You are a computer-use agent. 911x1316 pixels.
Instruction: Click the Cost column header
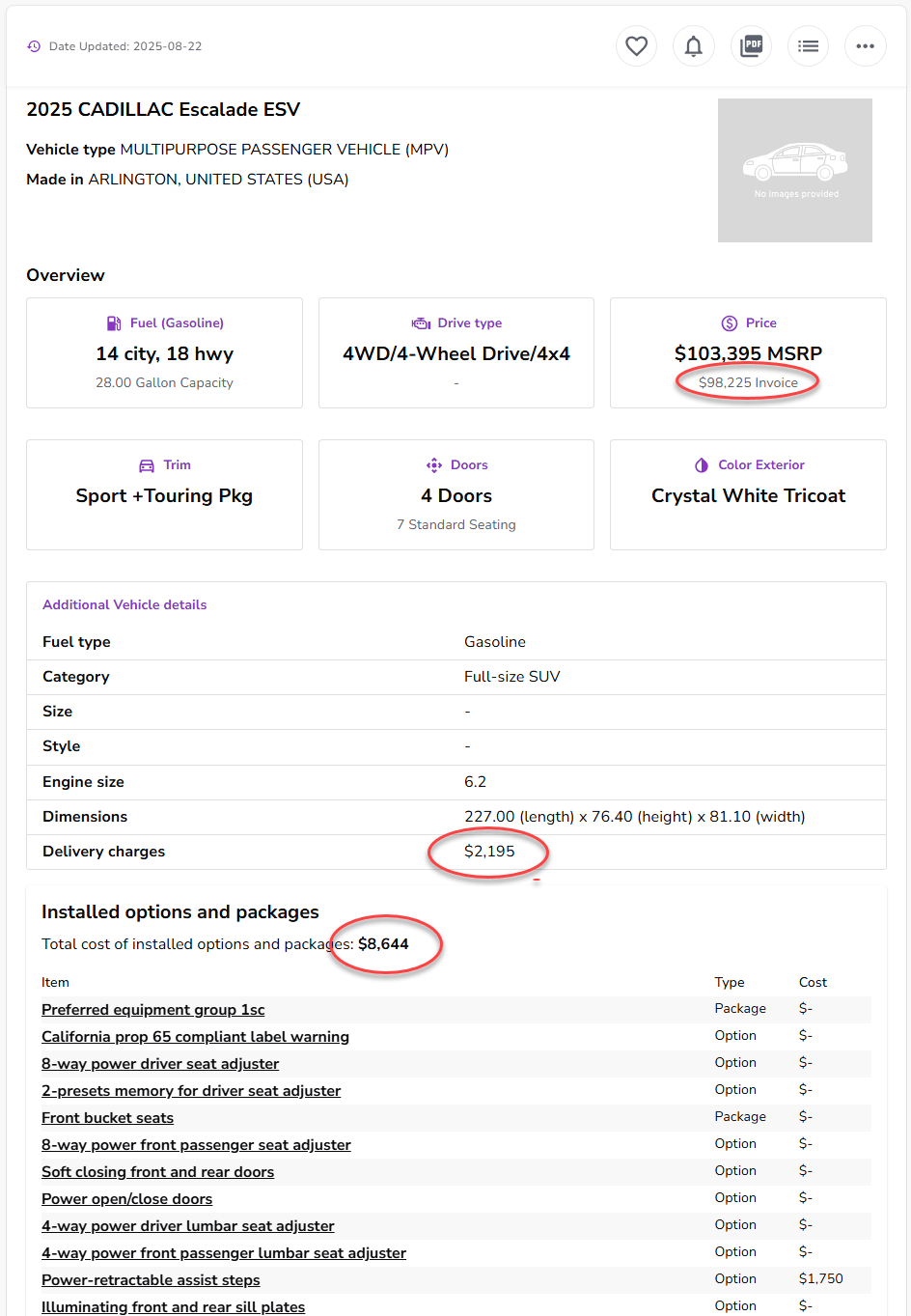click(813, 982)
